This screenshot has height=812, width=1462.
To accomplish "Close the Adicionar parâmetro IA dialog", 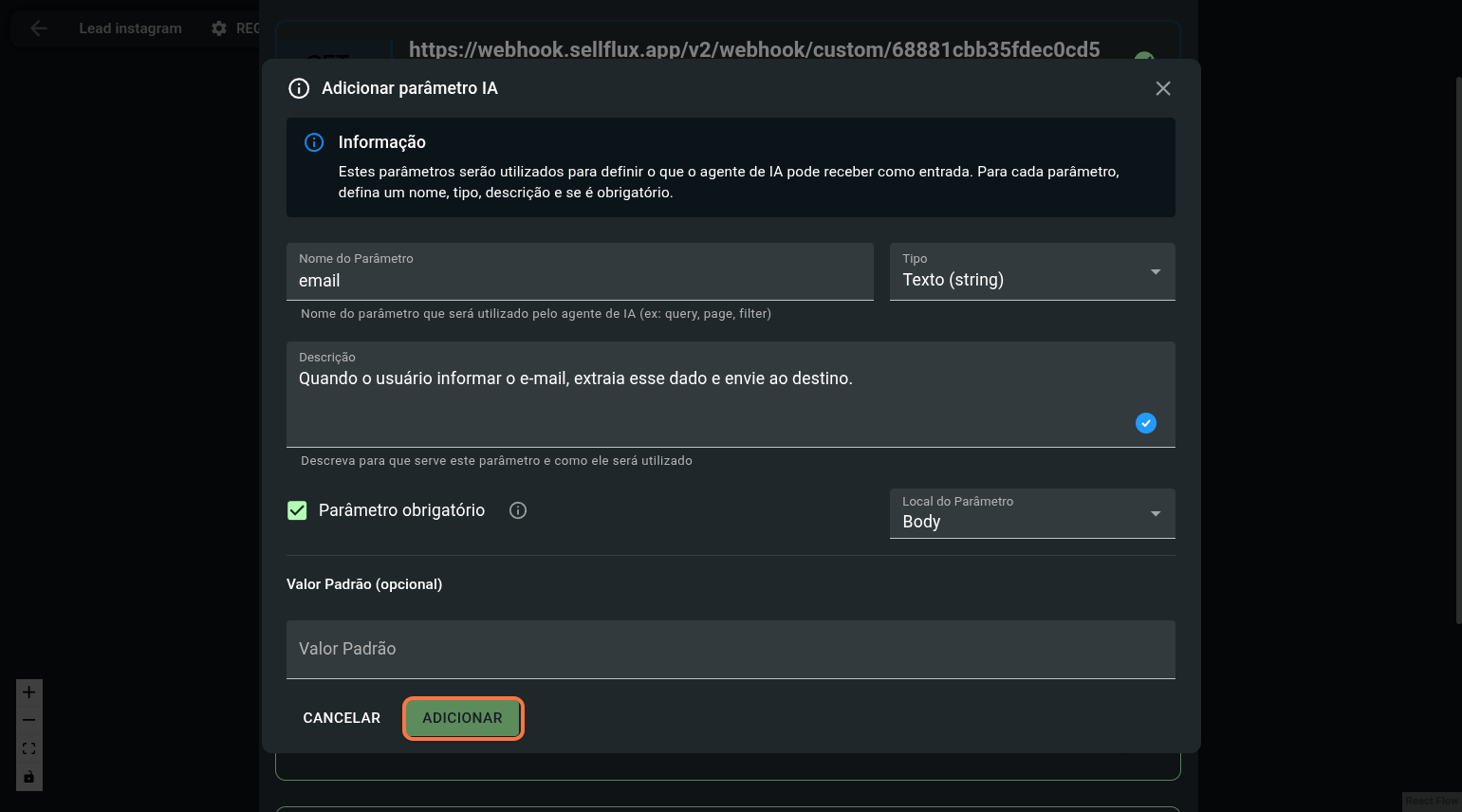I will 1162,88.
